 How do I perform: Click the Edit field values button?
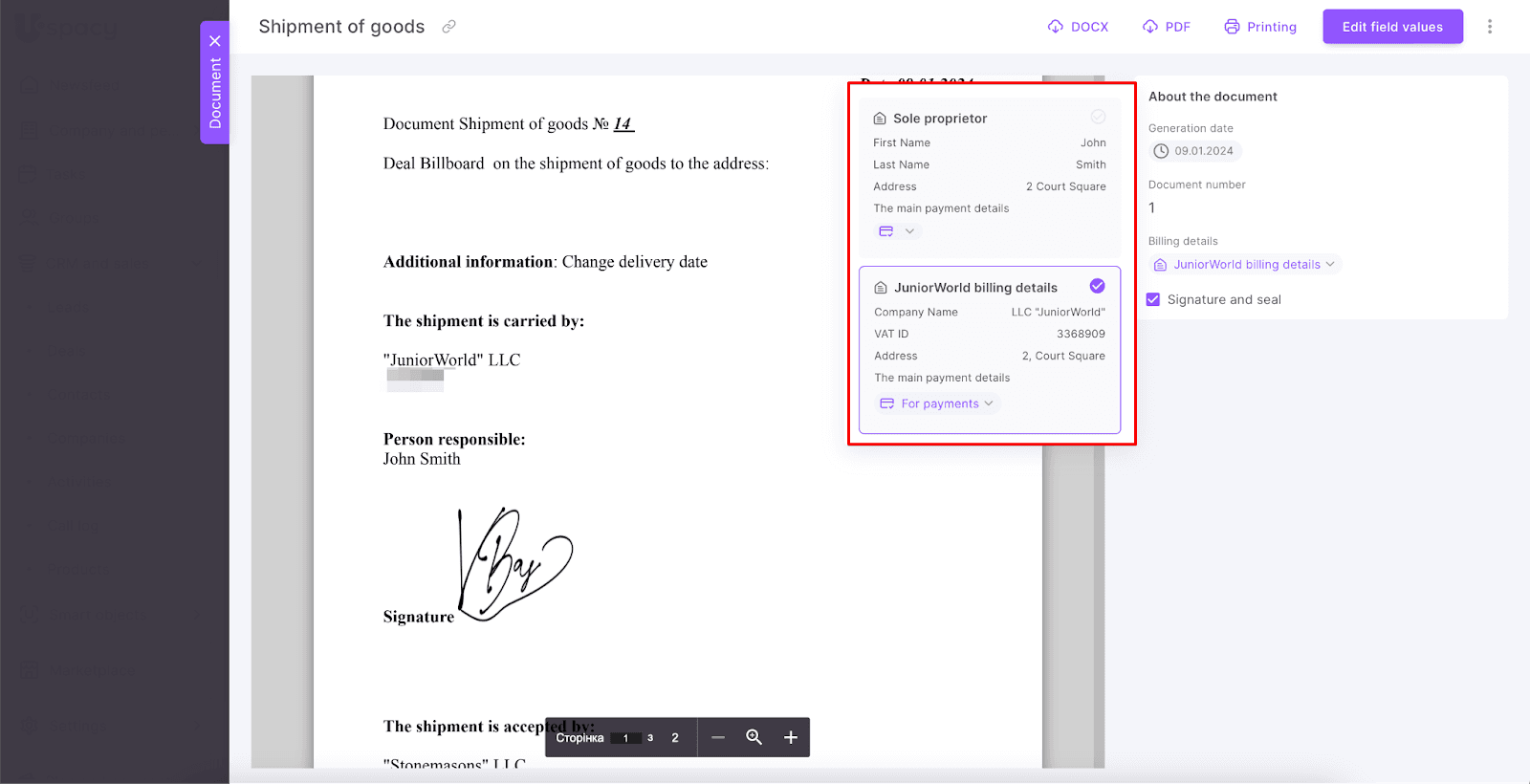point(1392,27)
